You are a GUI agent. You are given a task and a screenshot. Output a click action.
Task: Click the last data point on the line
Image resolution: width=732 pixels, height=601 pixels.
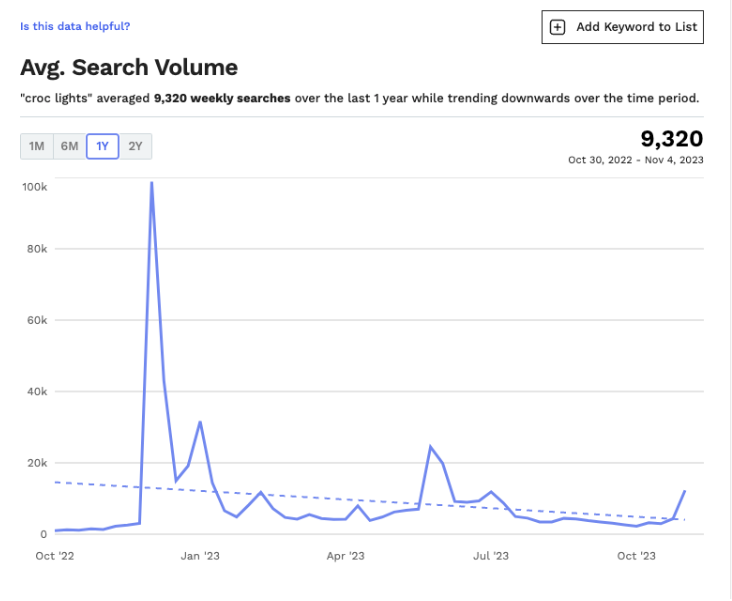coord(685,491)
